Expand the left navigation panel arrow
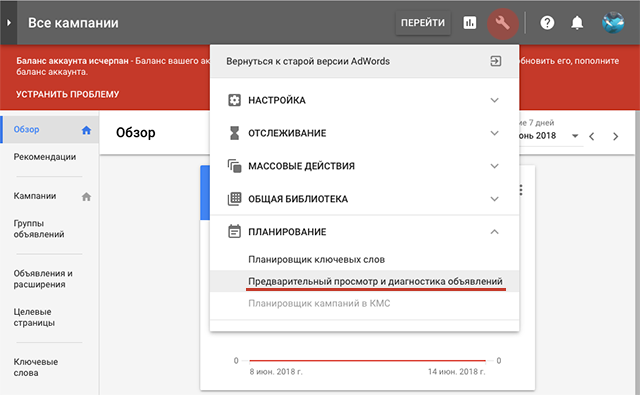The height and width of the screenshot is (395, 640). (9, 22)
